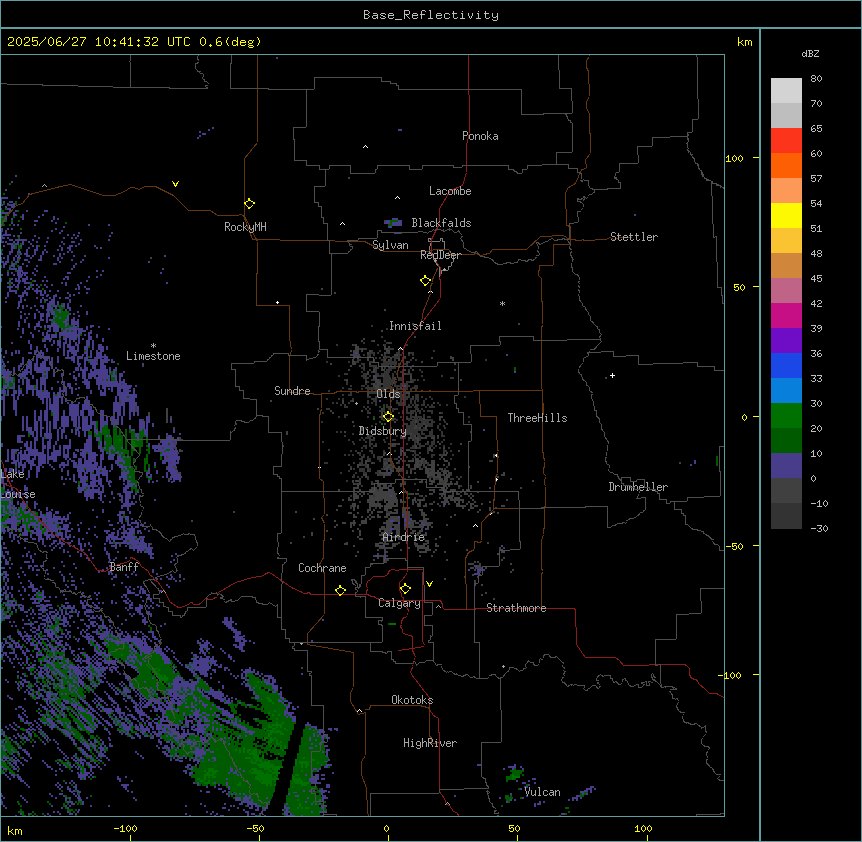The height and width of the screenshot is (842, 862).
Task: Click the Vulcan town label
Action: pos(542,792)
